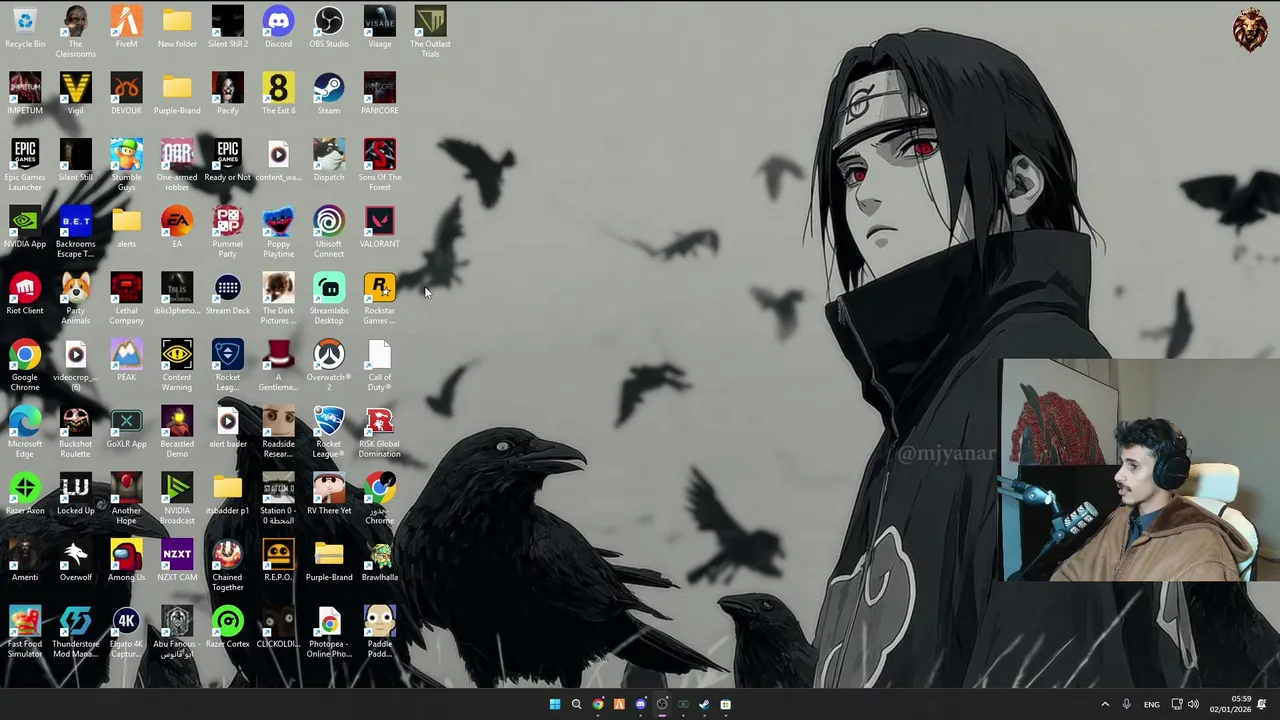The width and height of the screenshot is (1280, 720).
Task: Show hidden system tray icons
Action: [x=1105, y=704]
